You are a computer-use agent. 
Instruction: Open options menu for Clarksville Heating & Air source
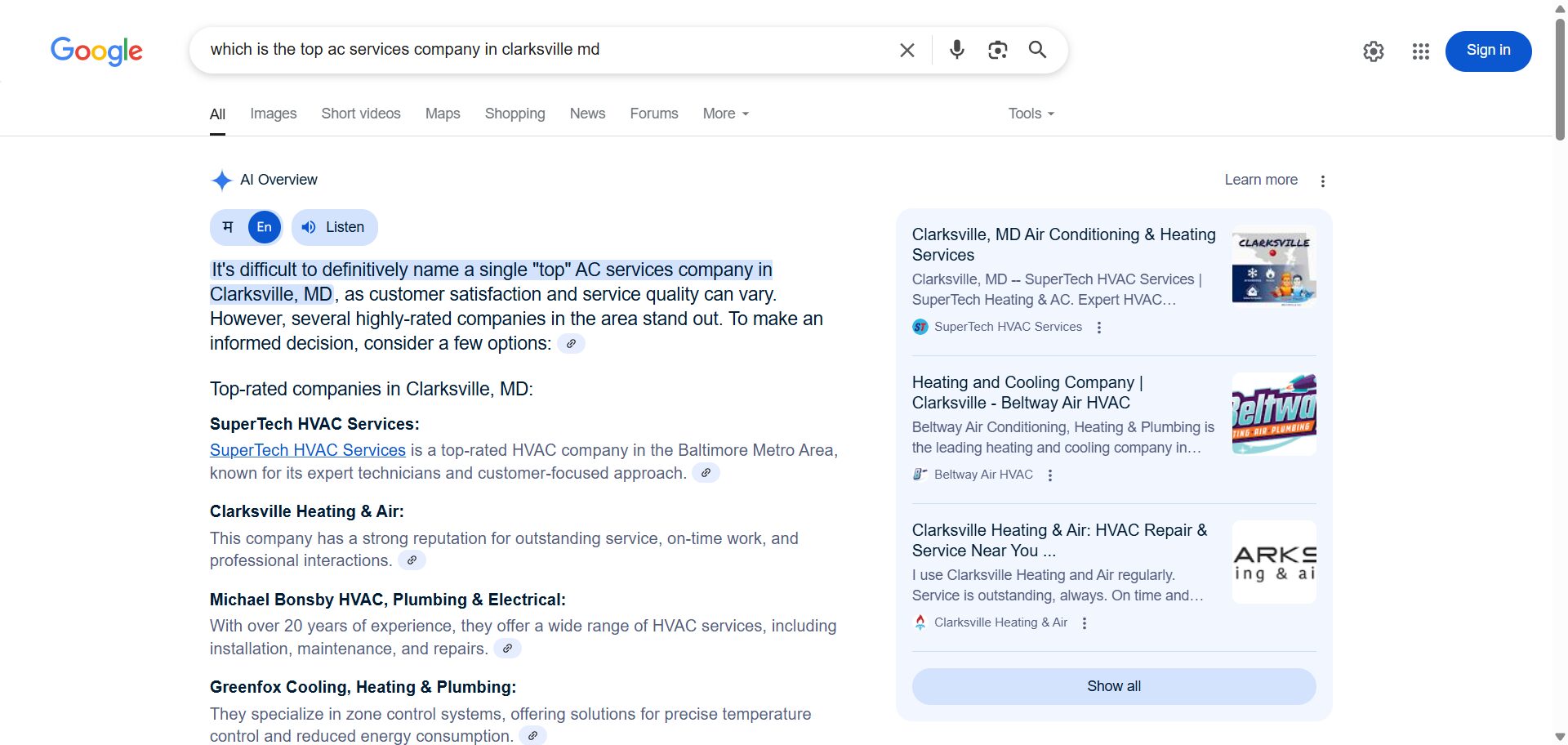pos(1085,623)
